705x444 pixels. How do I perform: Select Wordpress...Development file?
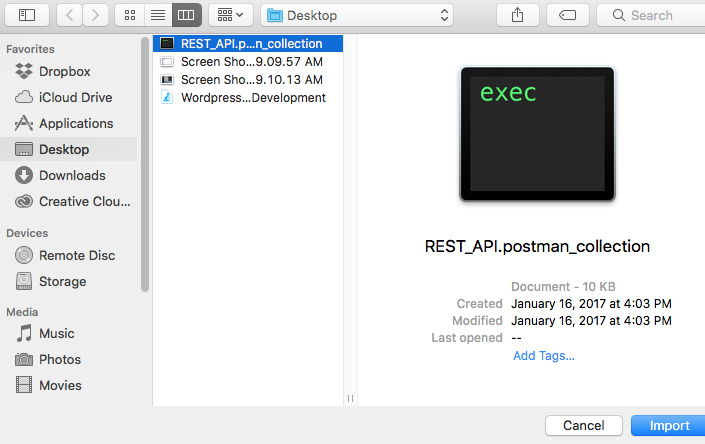248,98
